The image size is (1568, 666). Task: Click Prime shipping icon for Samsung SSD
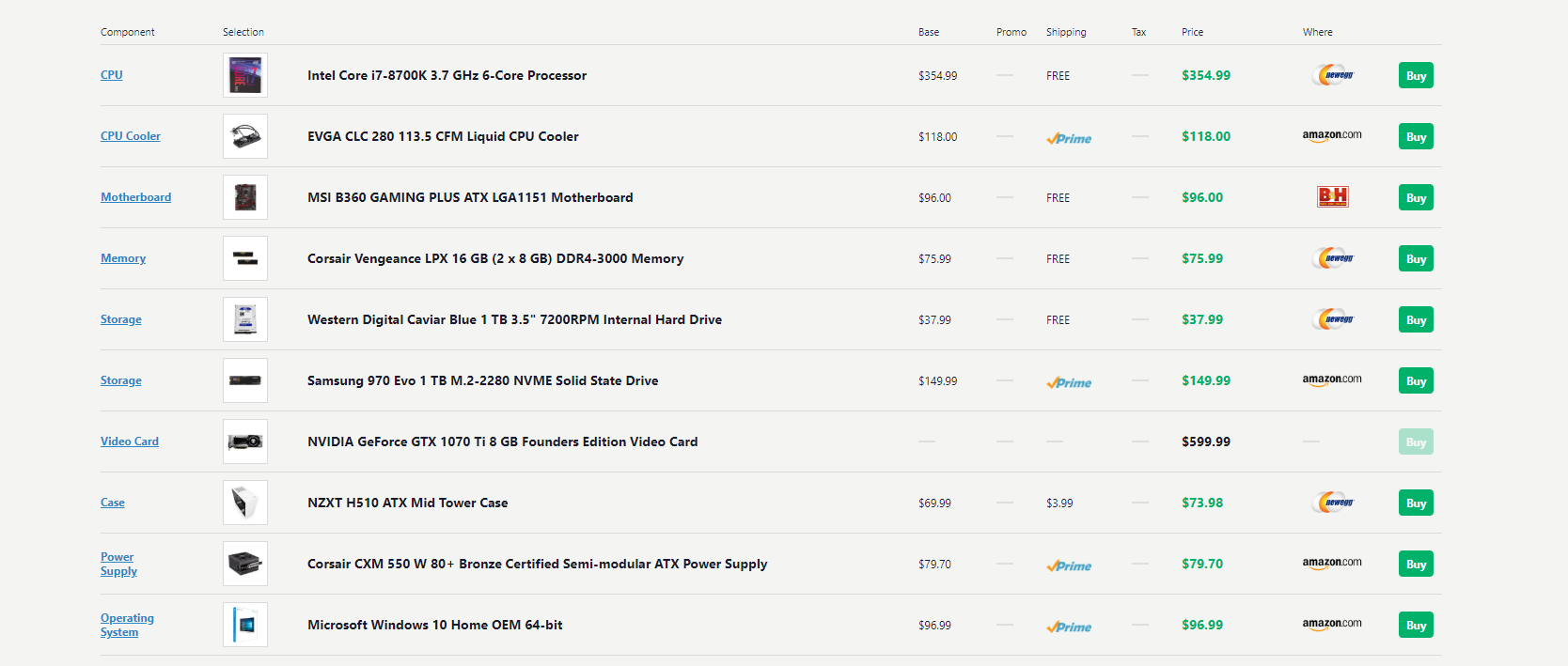1069,382
